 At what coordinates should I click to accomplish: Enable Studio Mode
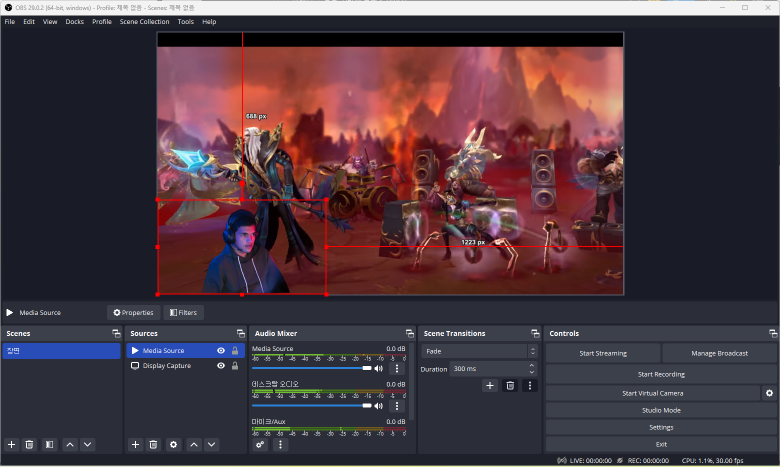coord(661,410)
